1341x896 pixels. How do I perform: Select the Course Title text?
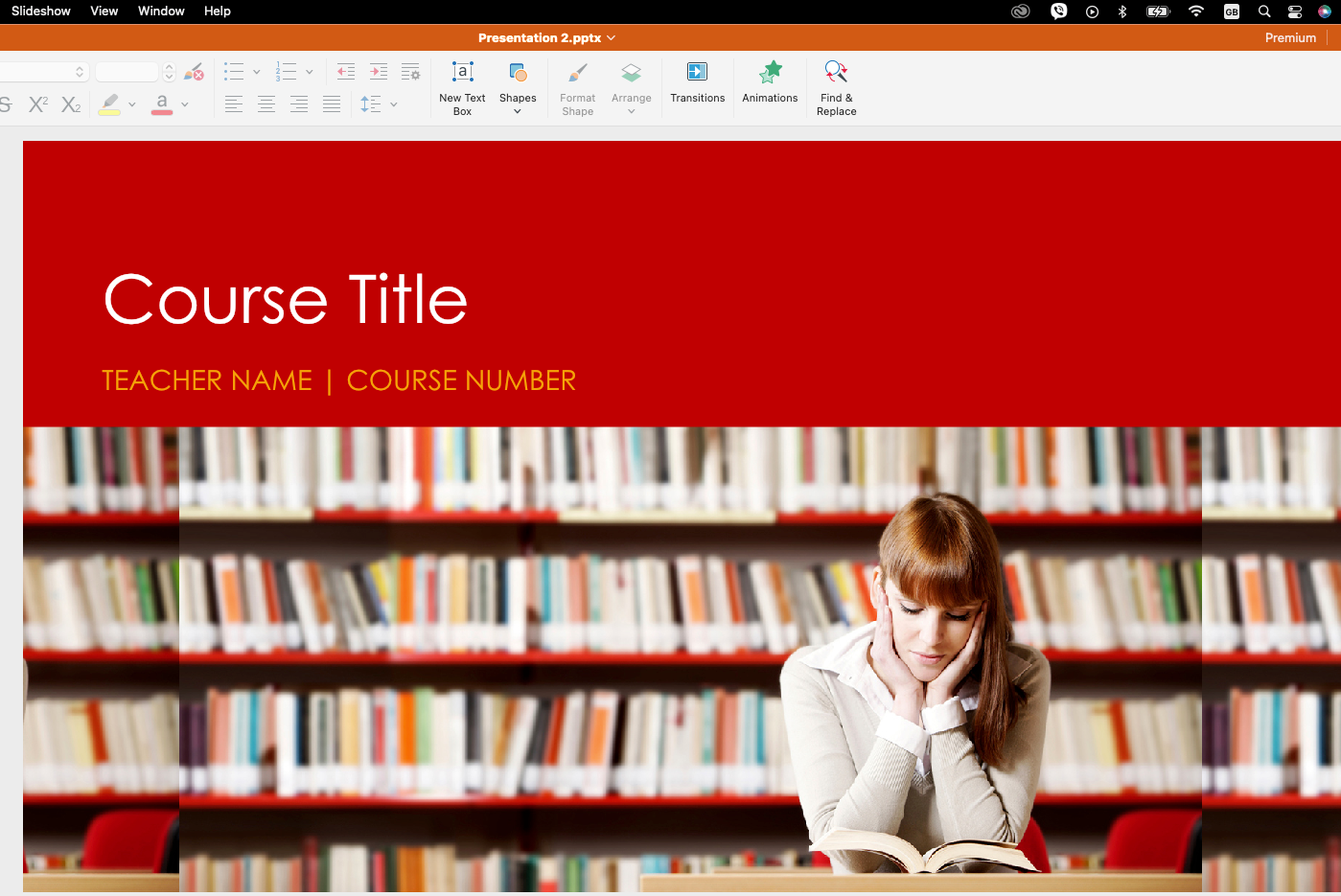click(x=286, y=299)
